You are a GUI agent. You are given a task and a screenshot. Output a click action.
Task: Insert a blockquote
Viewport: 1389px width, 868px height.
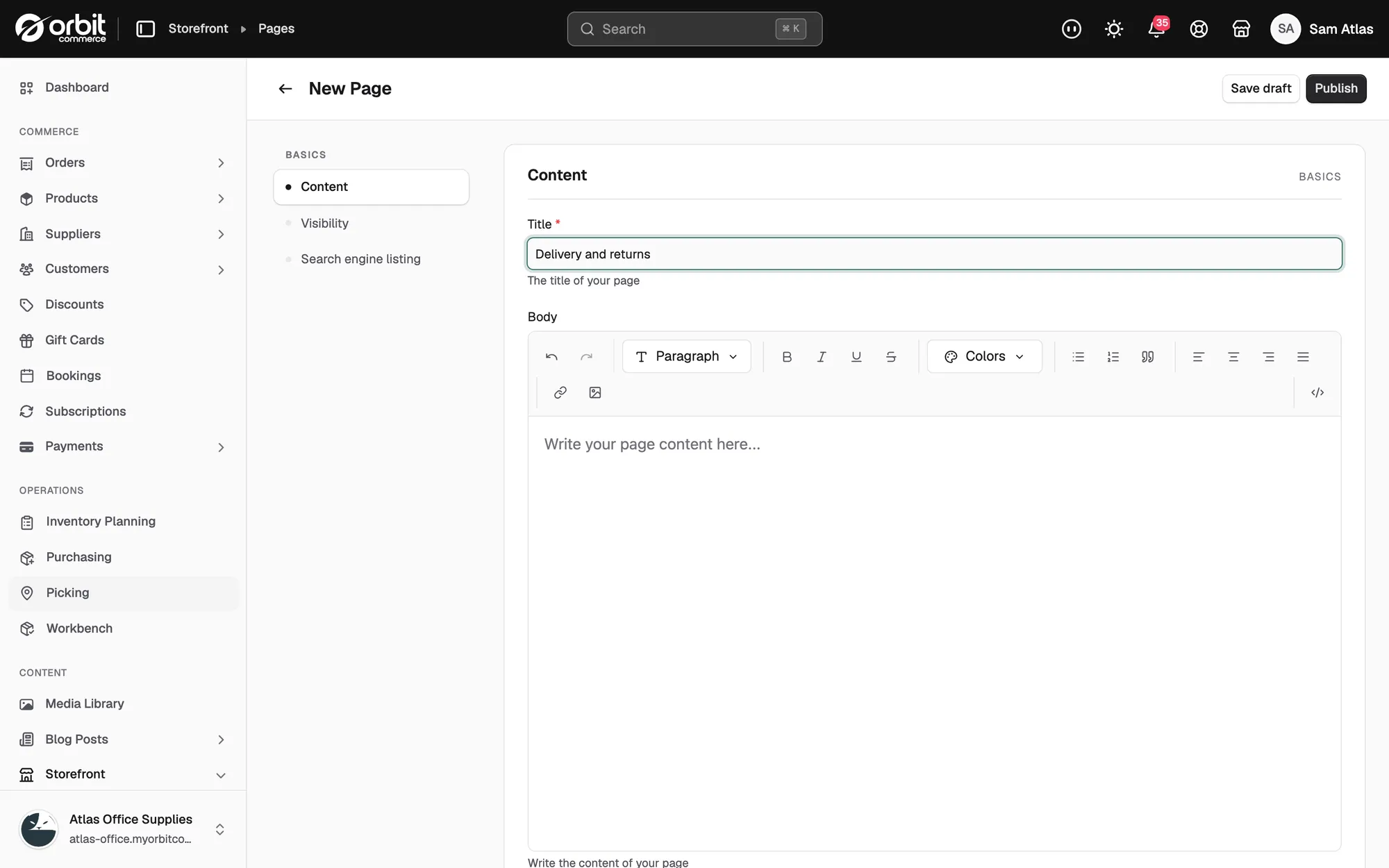1147,356
